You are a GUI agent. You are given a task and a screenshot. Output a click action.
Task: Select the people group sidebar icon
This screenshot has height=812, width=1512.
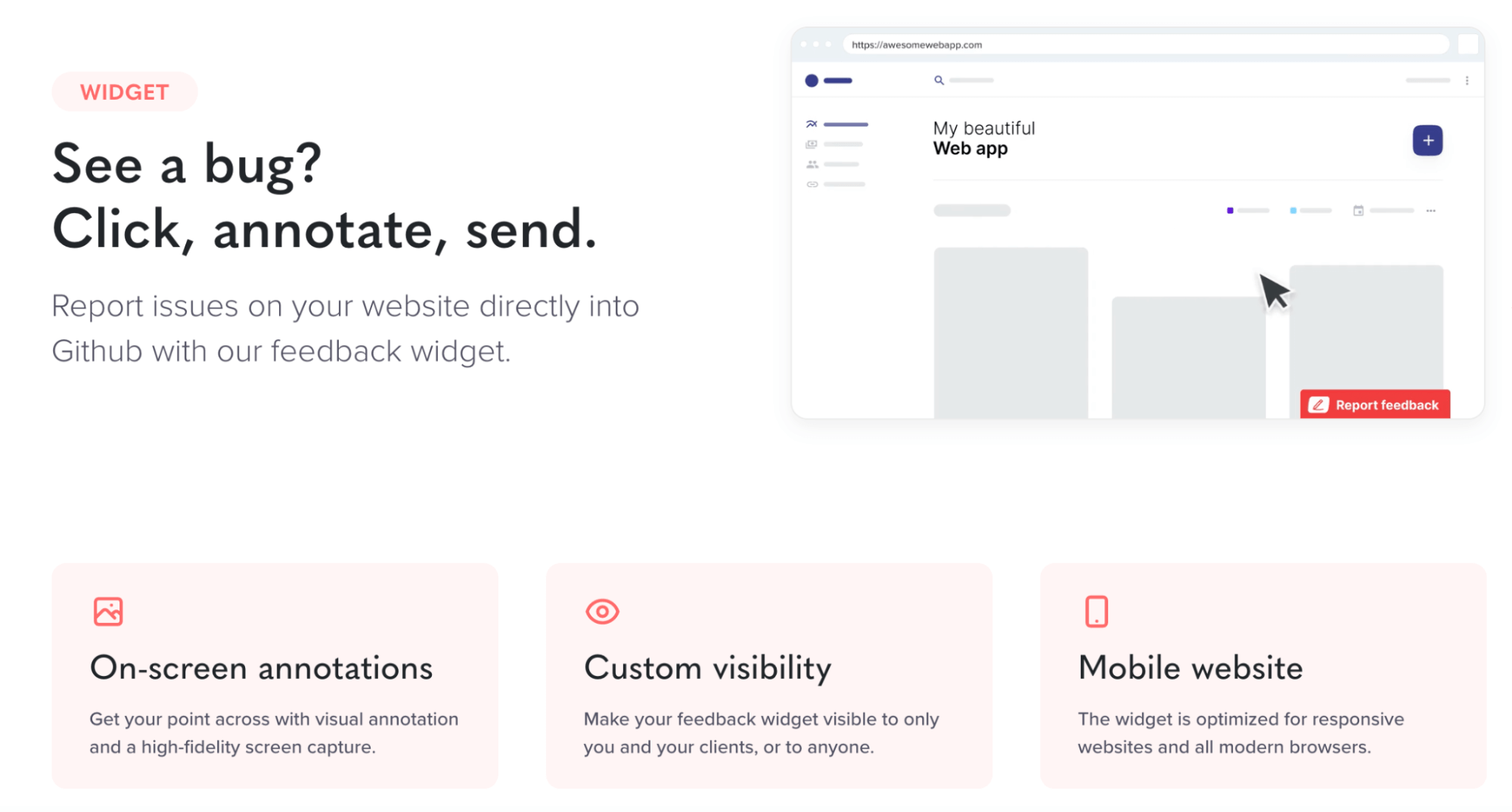[812, 164]
